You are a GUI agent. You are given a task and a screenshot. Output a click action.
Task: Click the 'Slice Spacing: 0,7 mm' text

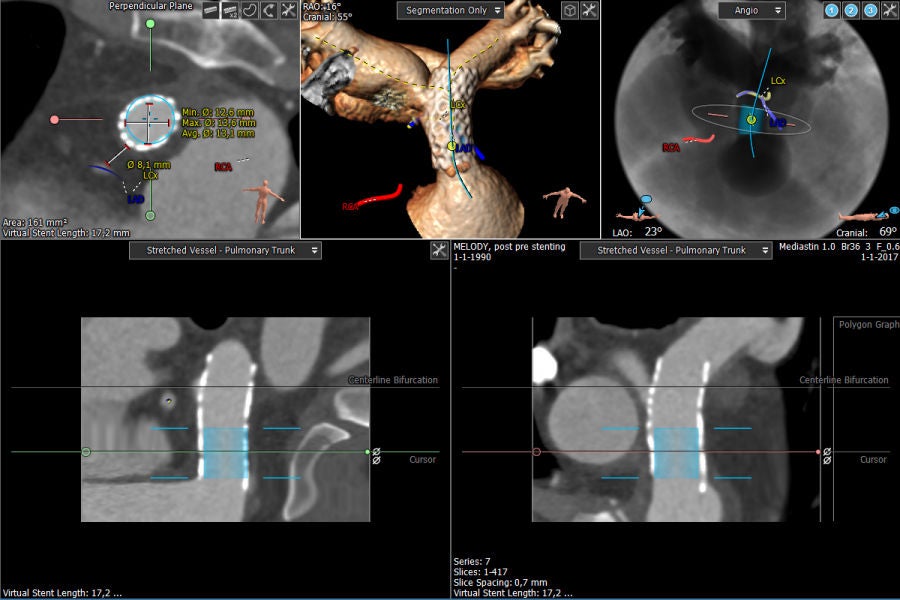point(501,582)
